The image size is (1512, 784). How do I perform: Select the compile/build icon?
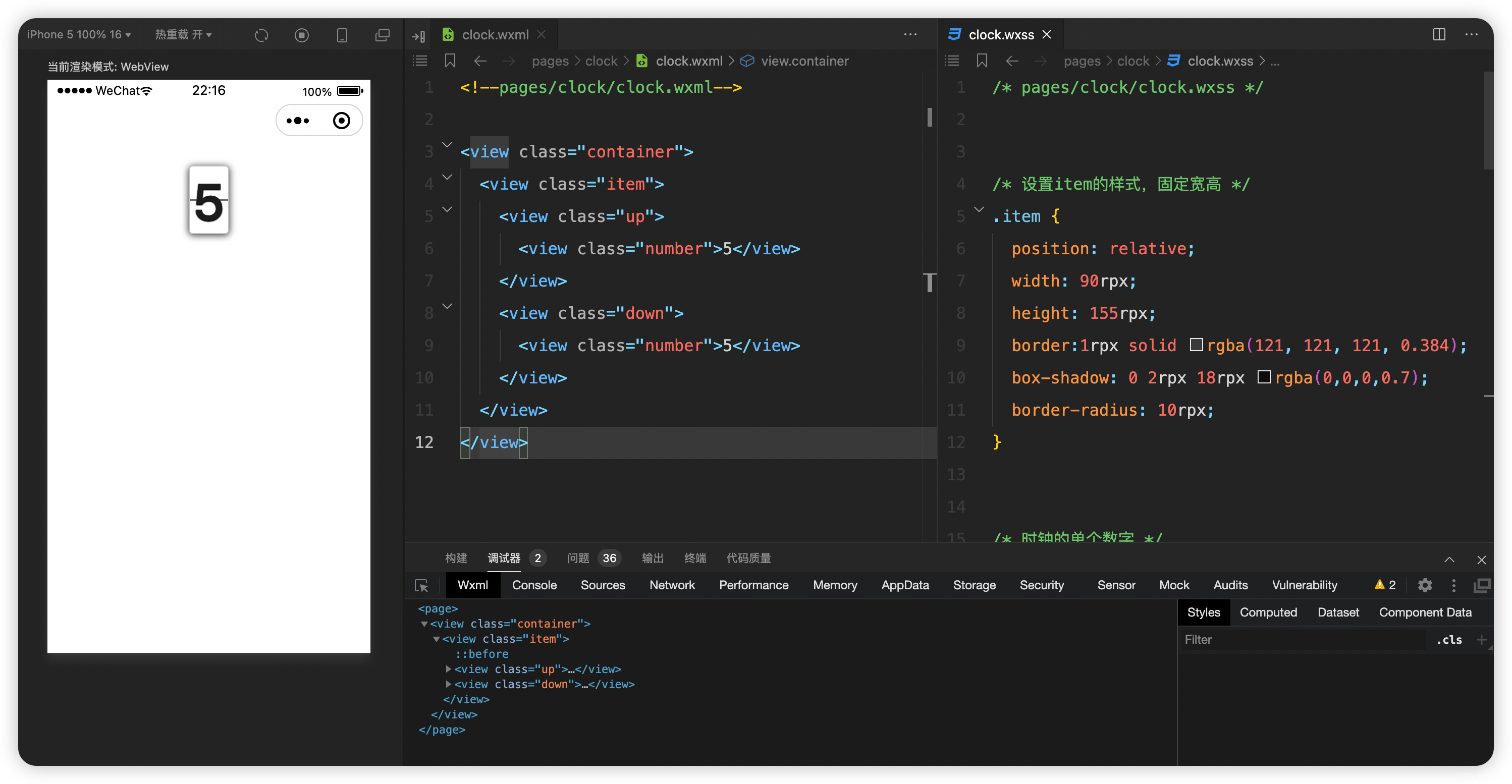click(262, 34)
